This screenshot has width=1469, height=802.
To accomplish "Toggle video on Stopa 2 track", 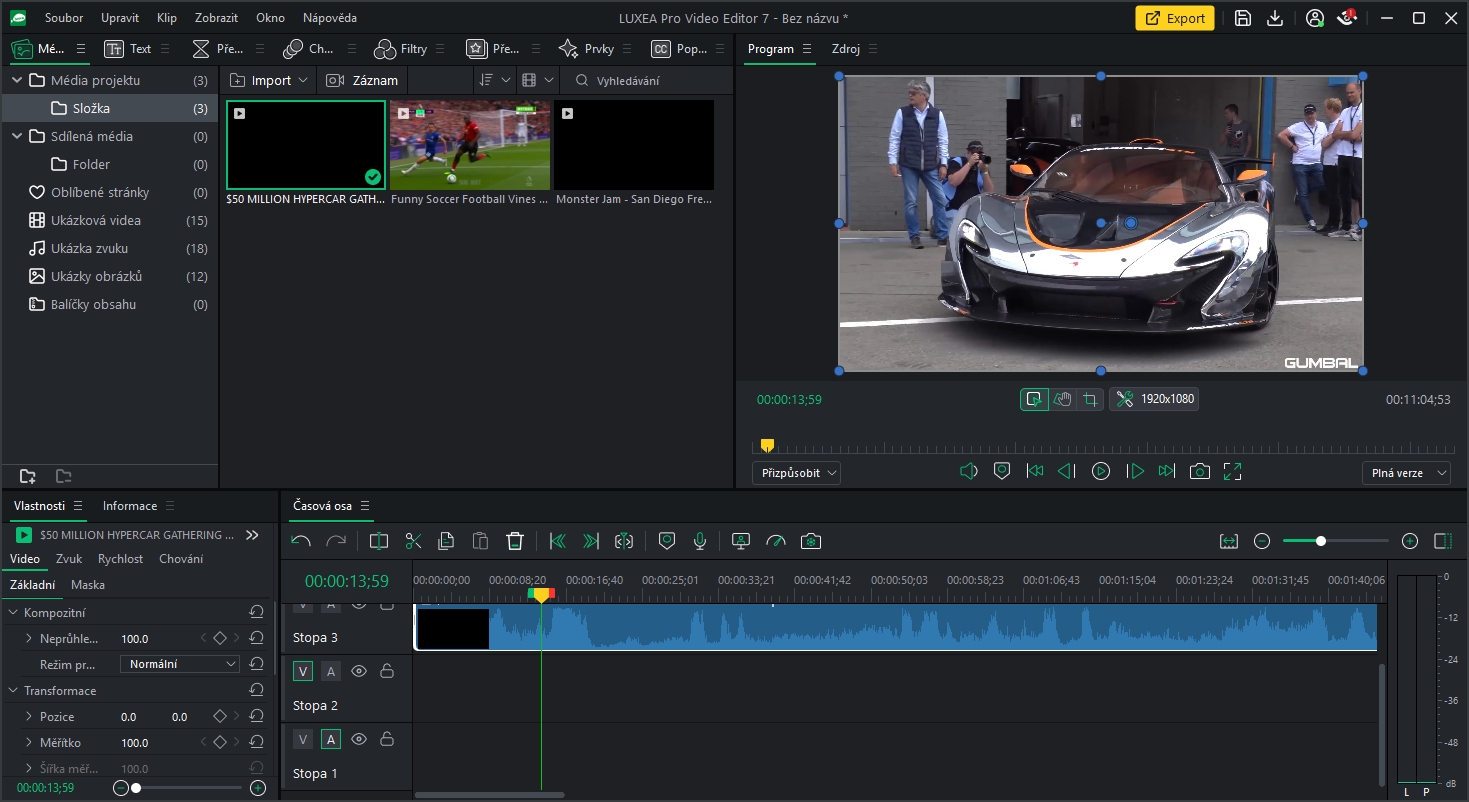I will point(303,671).
